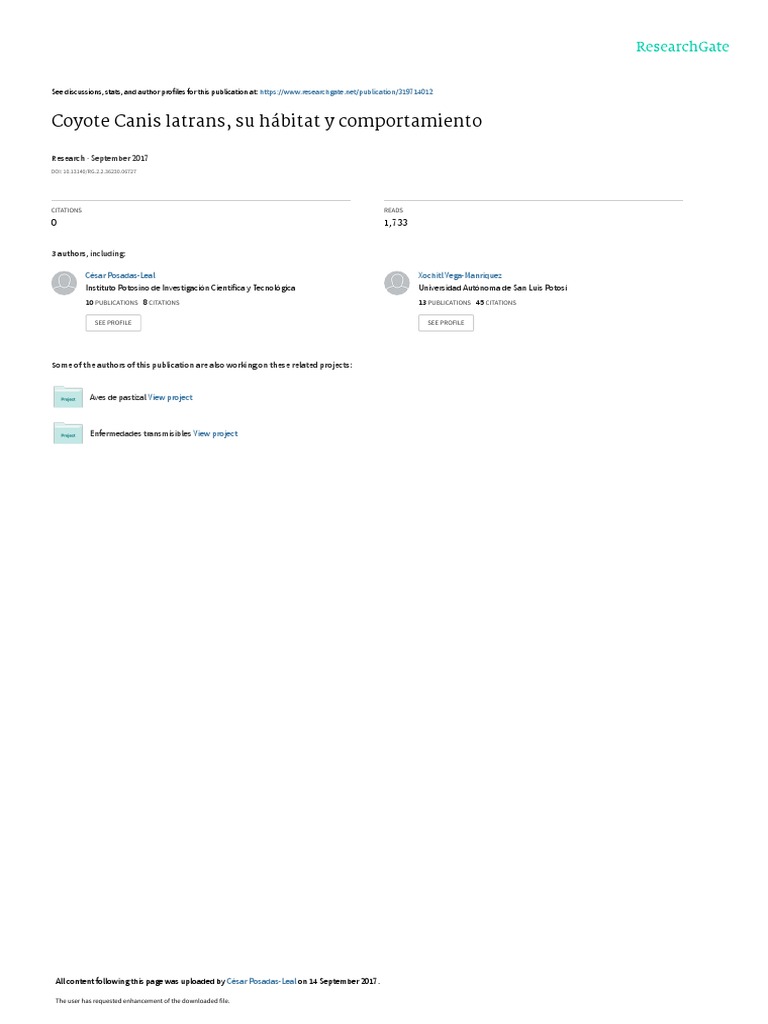
Task: Click the 1,733 reads count
Action: point(396,223)
